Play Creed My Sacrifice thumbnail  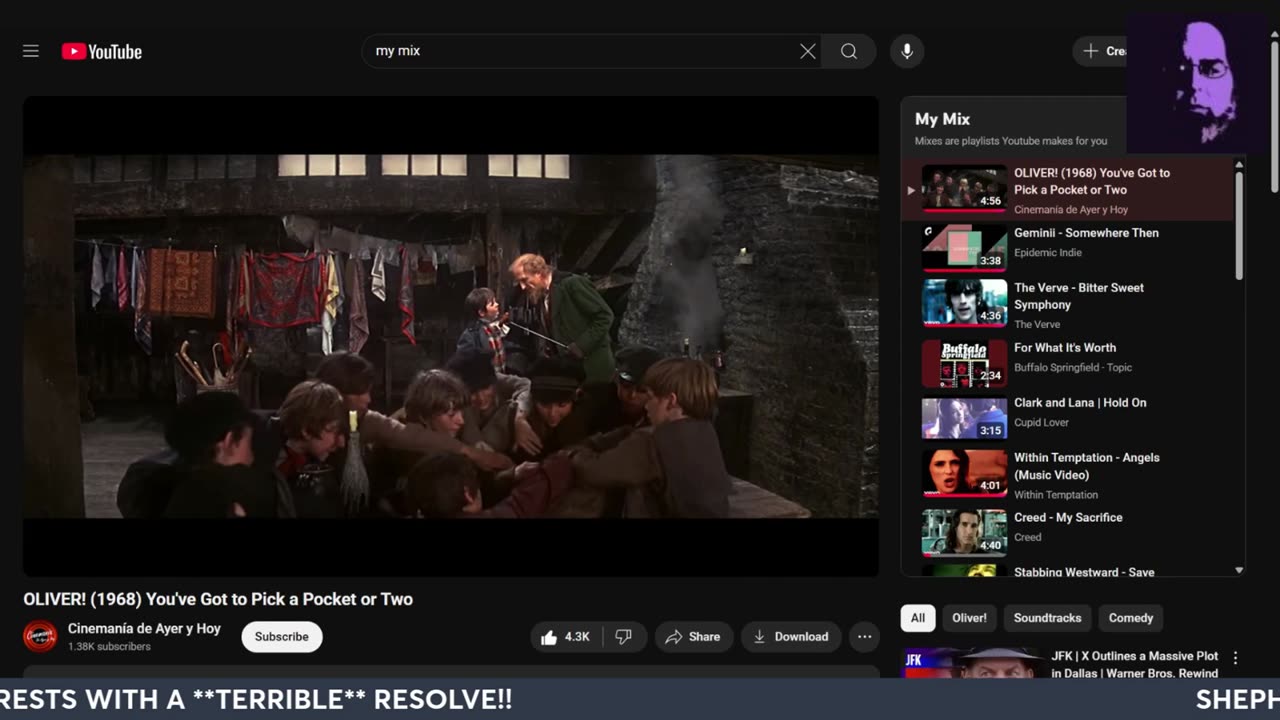point(964,533)
